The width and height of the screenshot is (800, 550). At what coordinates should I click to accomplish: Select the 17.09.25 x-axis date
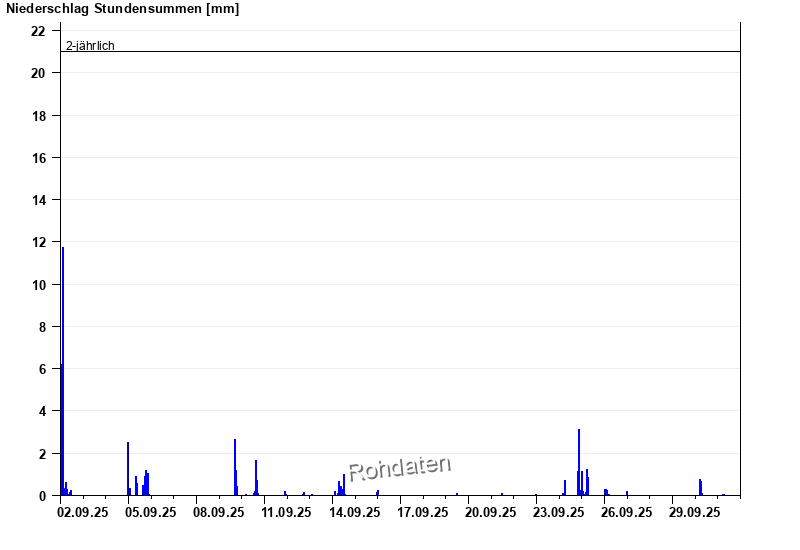423,512
